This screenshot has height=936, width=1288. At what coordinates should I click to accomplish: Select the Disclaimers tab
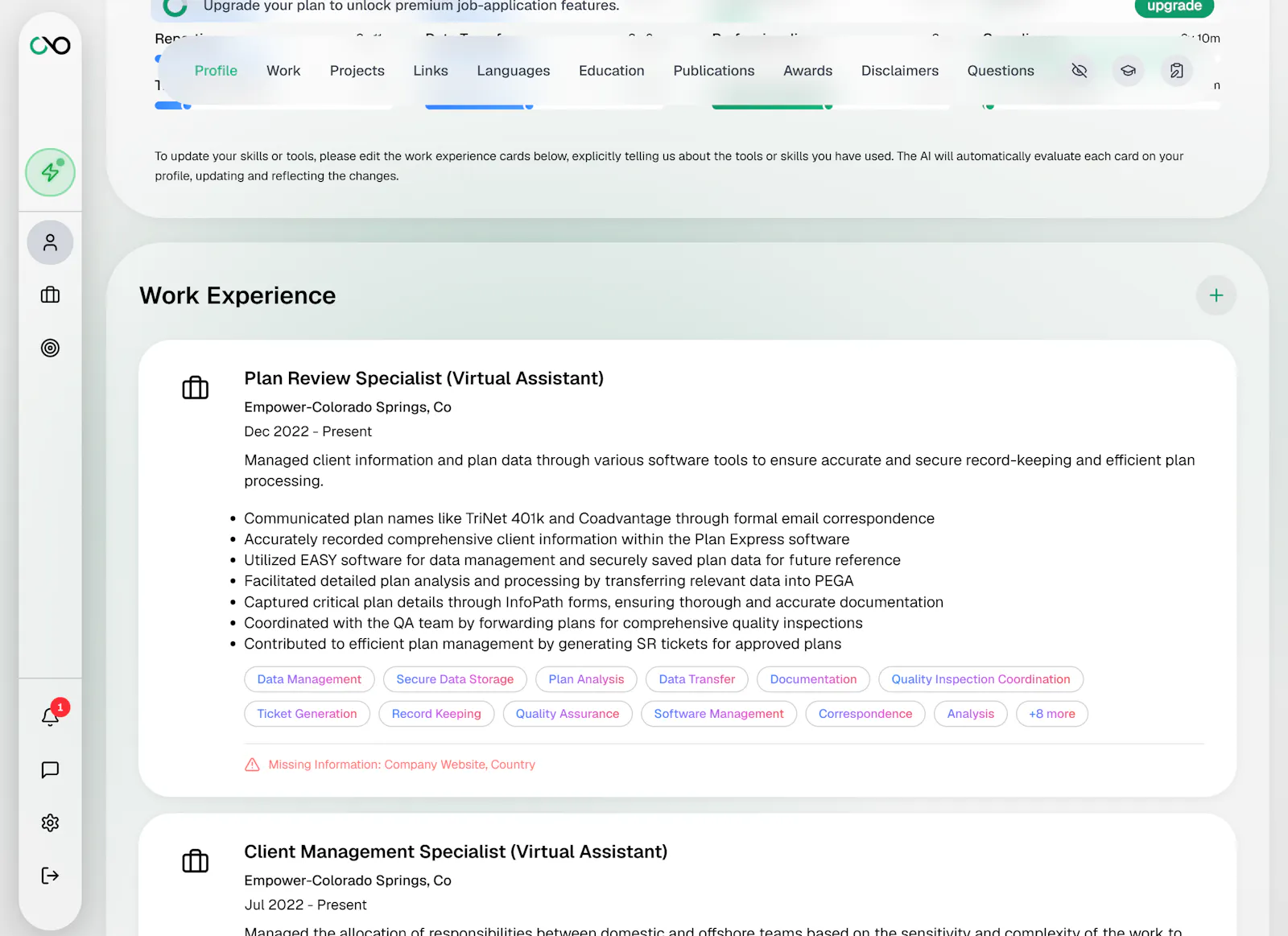(900, 71)
